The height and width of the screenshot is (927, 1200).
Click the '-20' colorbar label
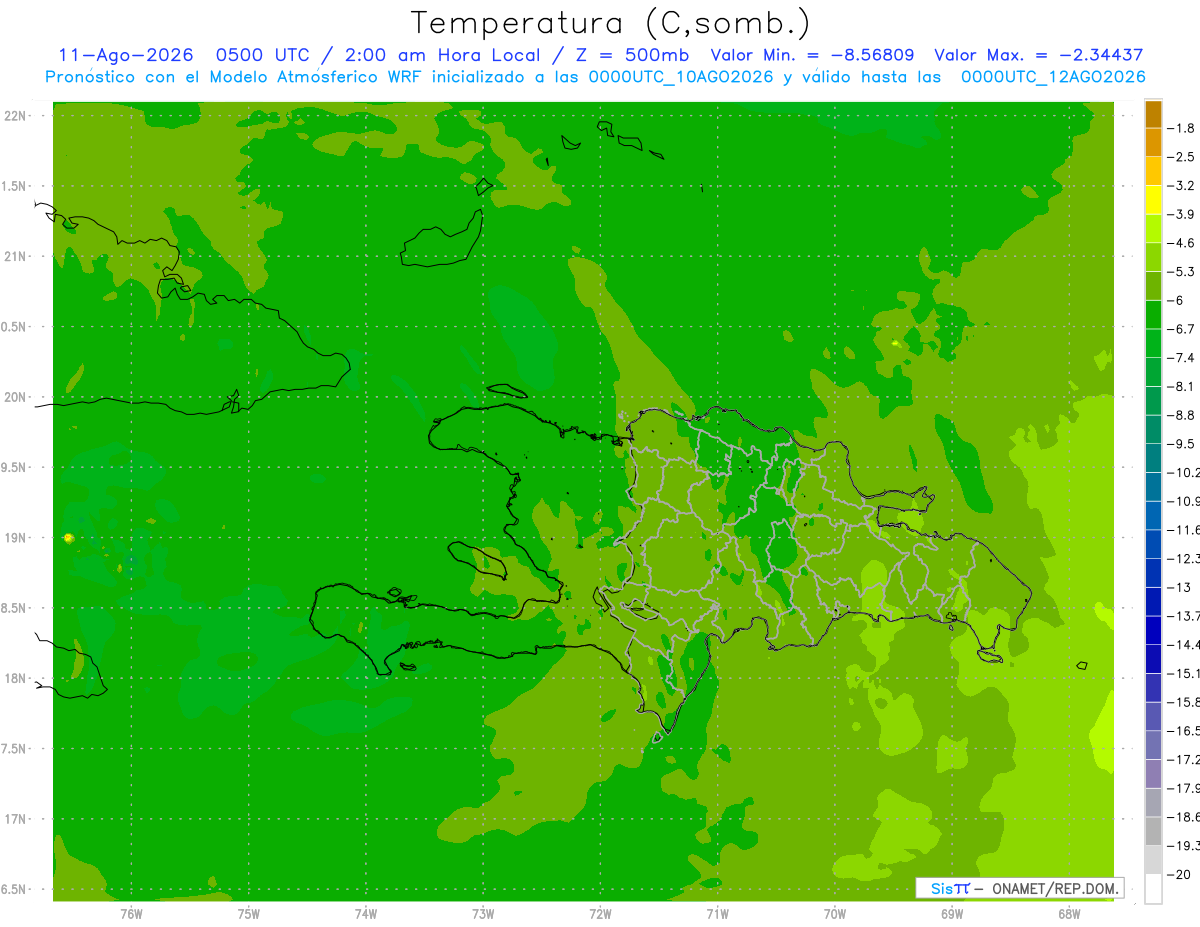(1180, 875)
